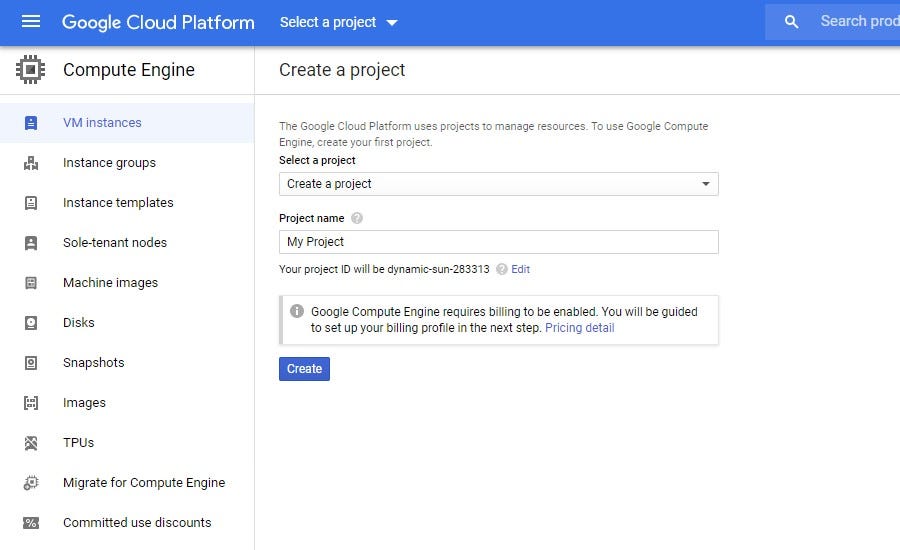Click the help icon next to project ID
The width and height of the screenshot is (900, 550).
[x=502, y=269]
